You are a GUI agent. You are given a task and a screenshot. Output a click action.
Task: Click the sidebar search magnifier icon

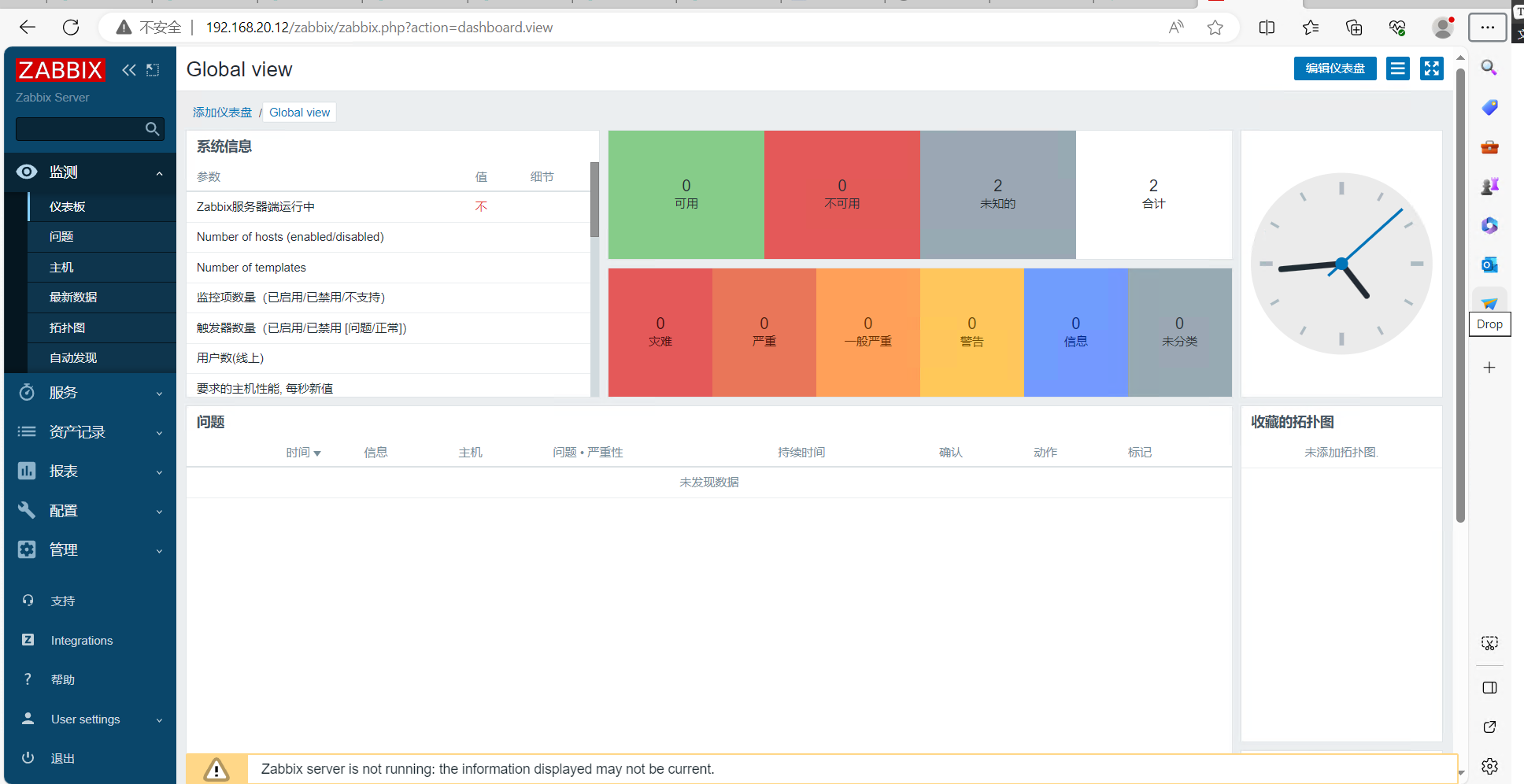coord(153,129)
